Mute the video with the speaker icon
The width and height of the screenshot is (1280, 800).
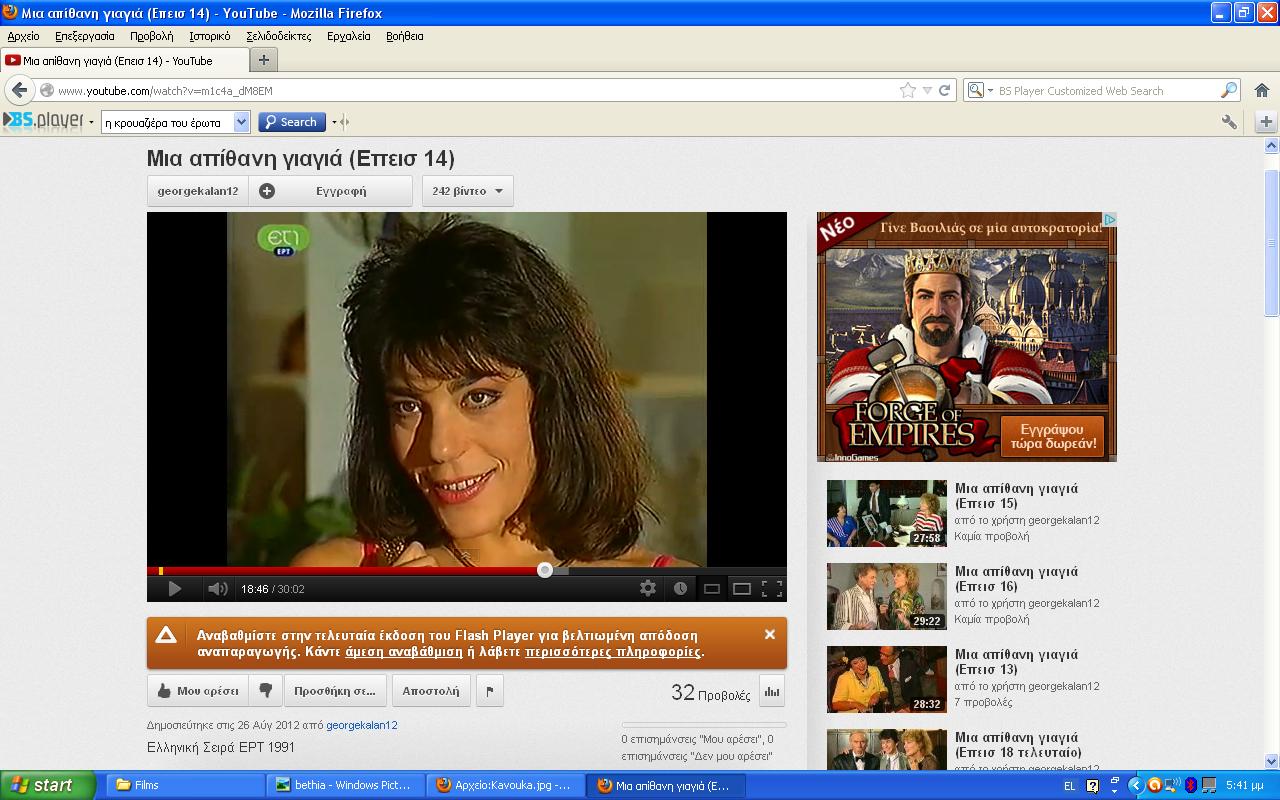[217, 589]
